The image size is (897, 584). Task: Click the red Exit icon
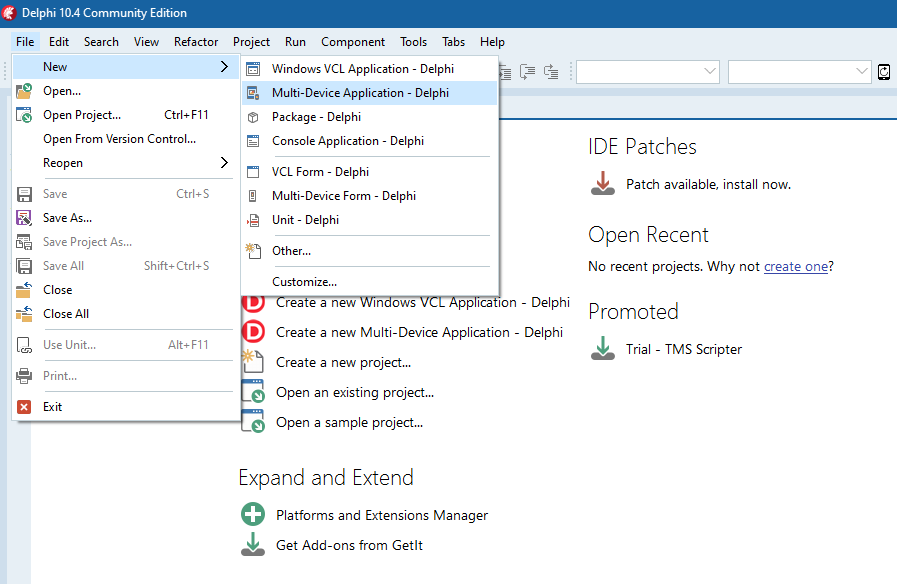(x=23, y=407)
